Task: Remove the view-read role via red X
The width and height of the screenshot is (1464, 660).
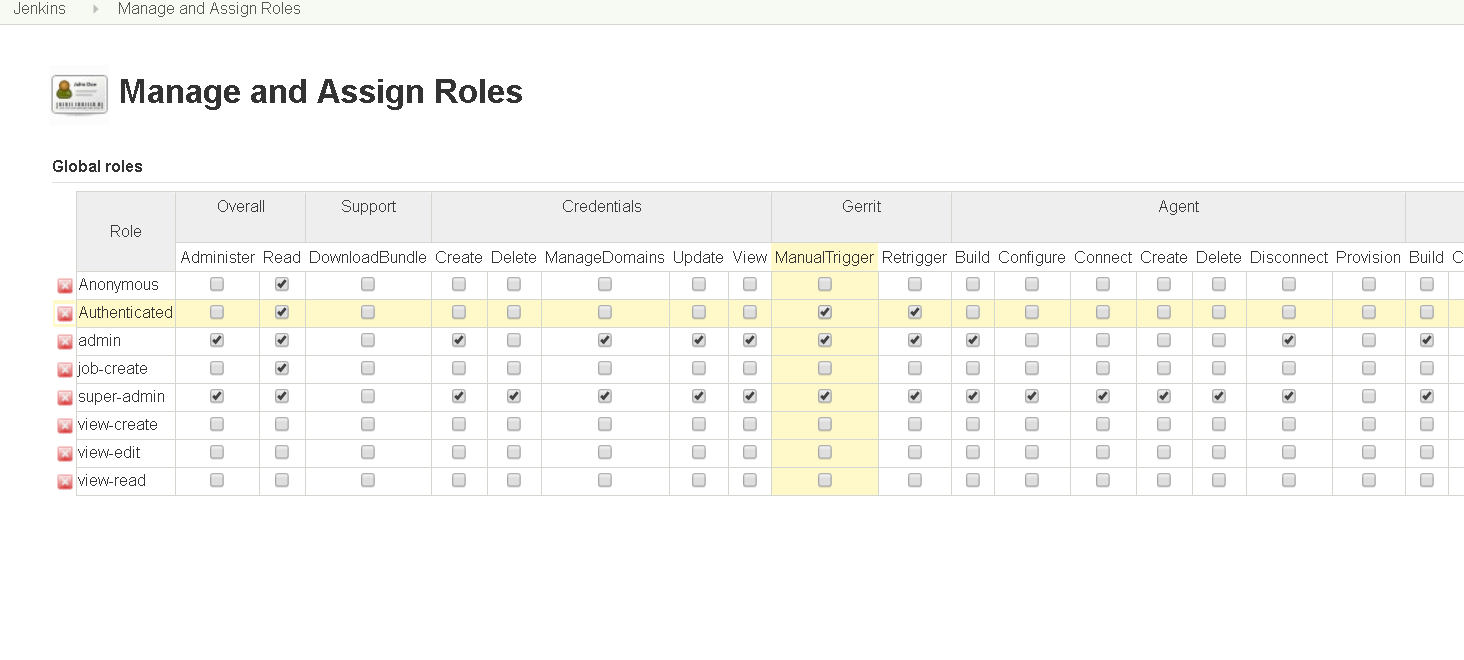Action: click(65, 482)
